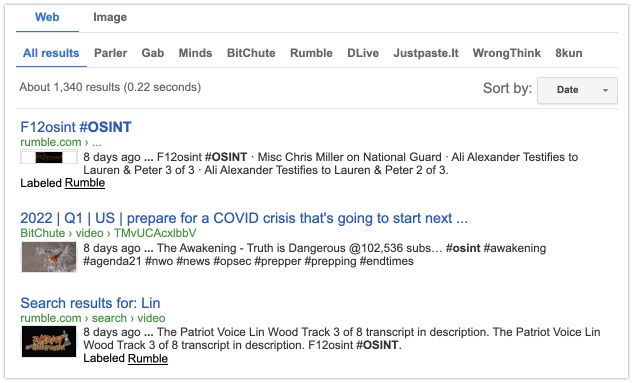The height and width of the screenshot is (383, 633).
Task: Filter results by Rumble tab
Action: coord(311,53)
